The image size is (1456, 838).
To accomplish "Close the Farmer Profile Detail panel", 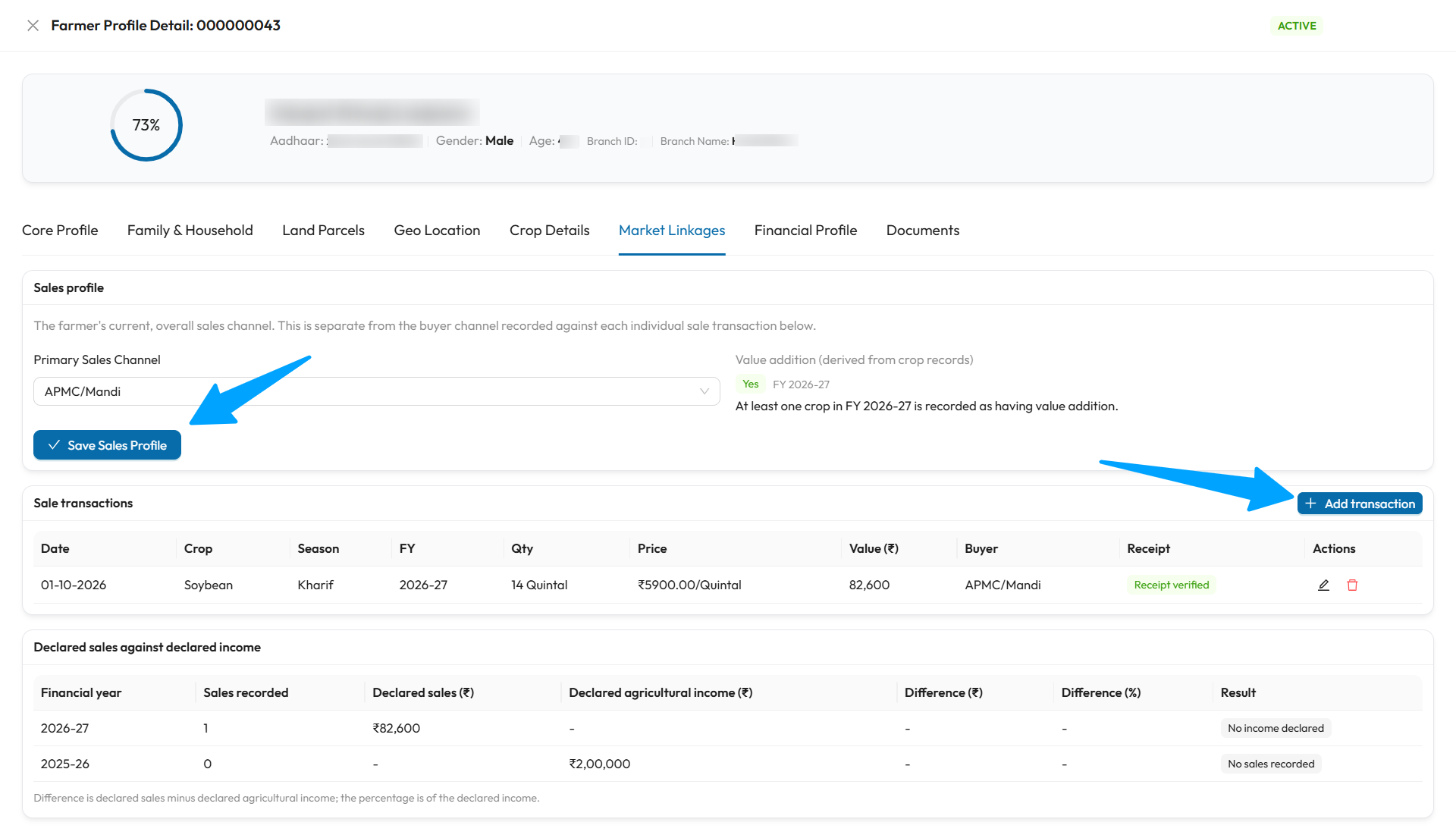I will pos(33,26).
